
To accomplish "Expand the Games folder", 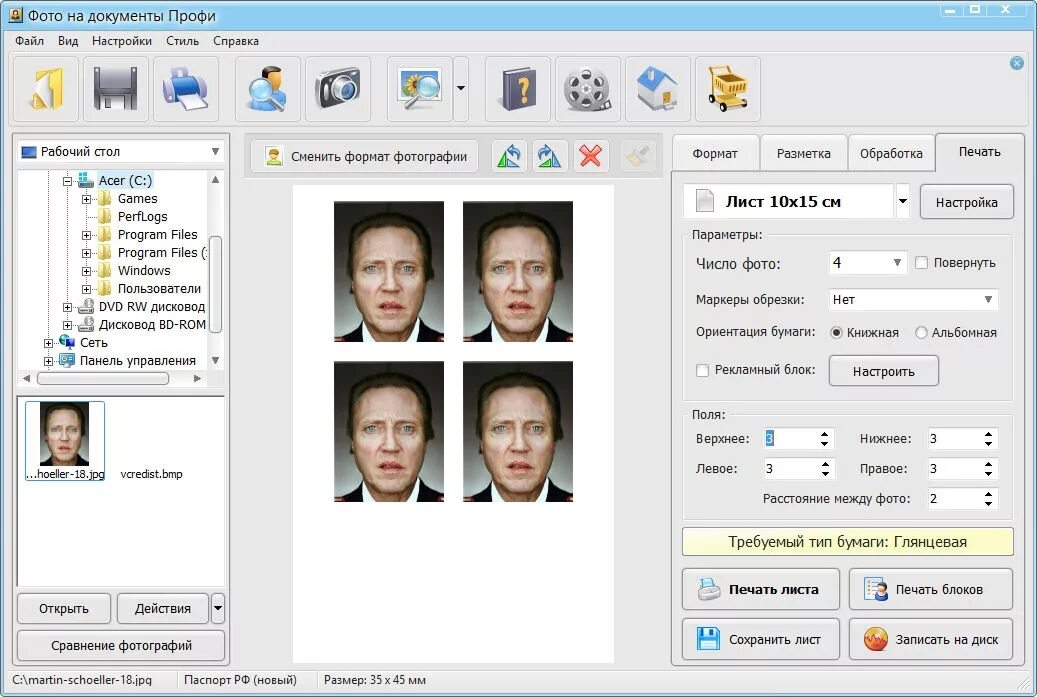I will click(86, 199).
